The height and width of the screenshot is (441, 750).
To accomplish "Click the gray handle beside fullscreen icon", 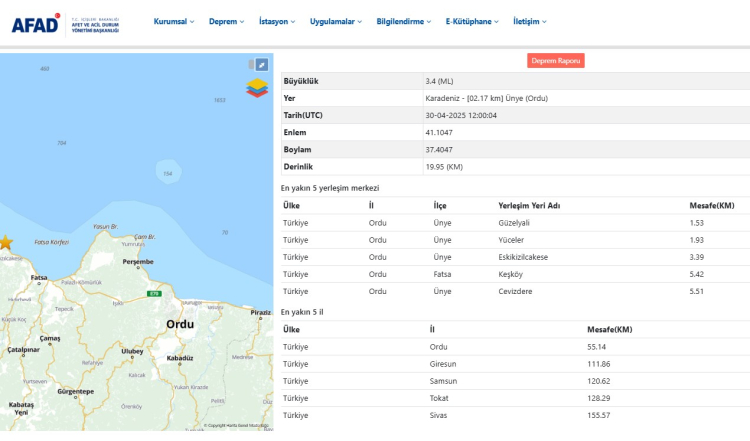I will point(251,64).
